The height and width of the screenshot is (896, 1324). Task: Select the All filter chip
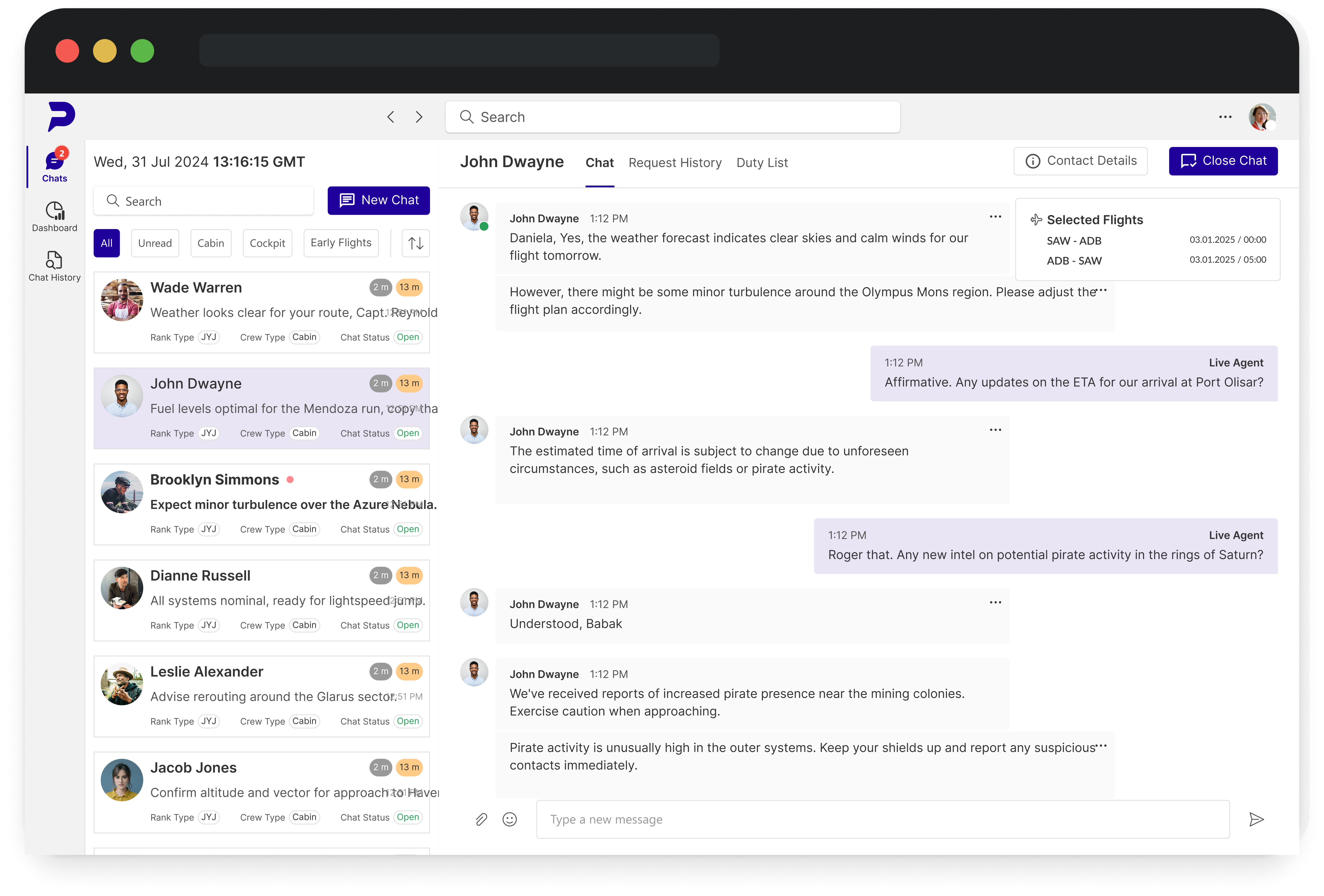[x=107, y=243]
